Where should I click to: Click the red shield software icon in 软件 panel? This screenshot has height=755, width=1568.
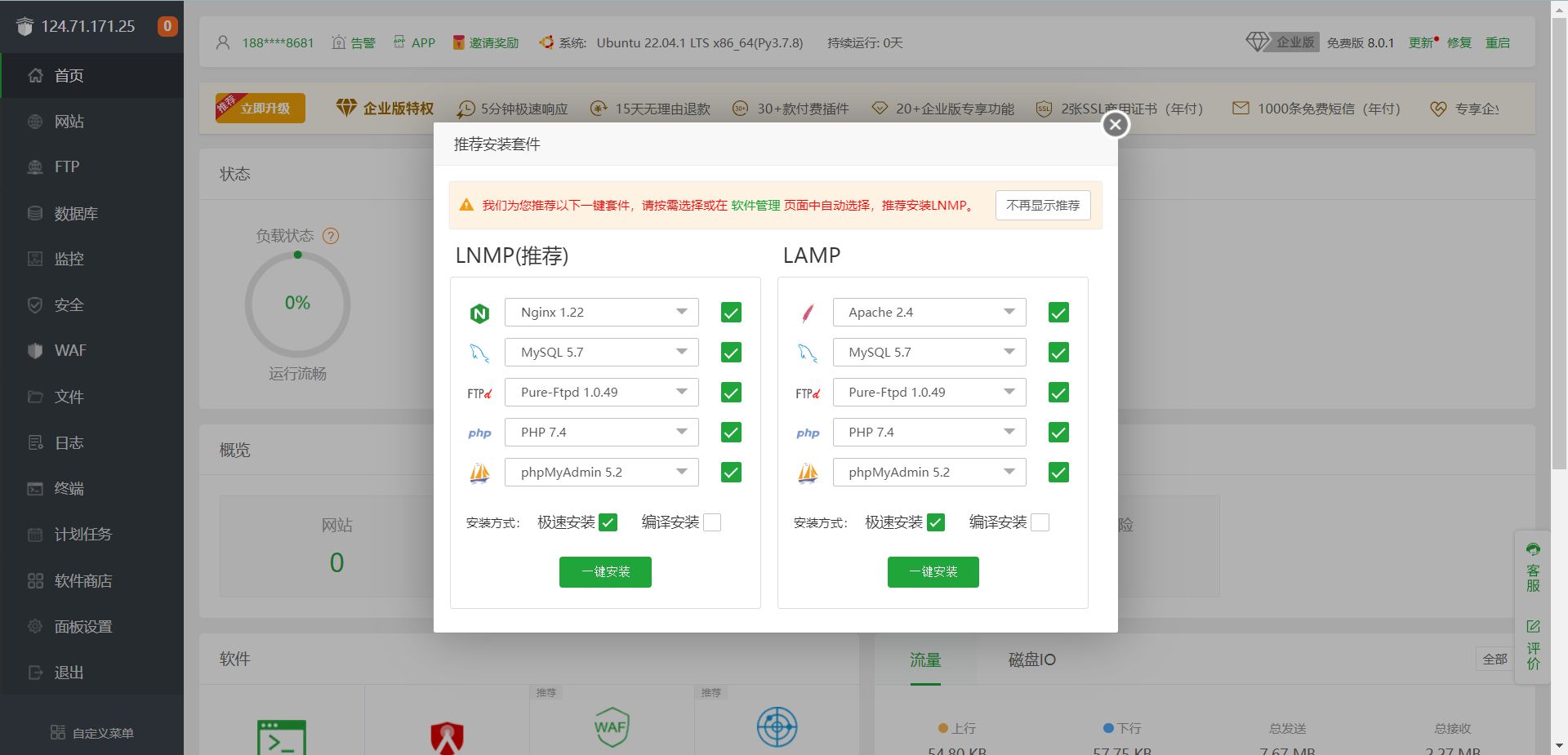pyautogui.click(x=447, y=737)
